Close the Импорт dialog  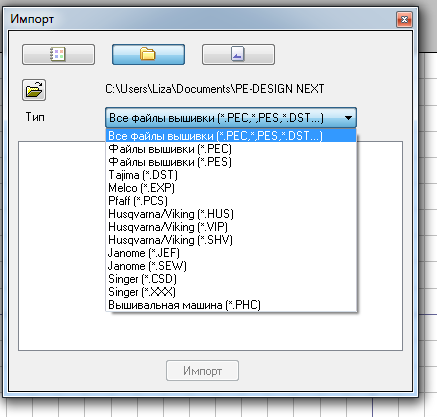click(x=404, y=19)
